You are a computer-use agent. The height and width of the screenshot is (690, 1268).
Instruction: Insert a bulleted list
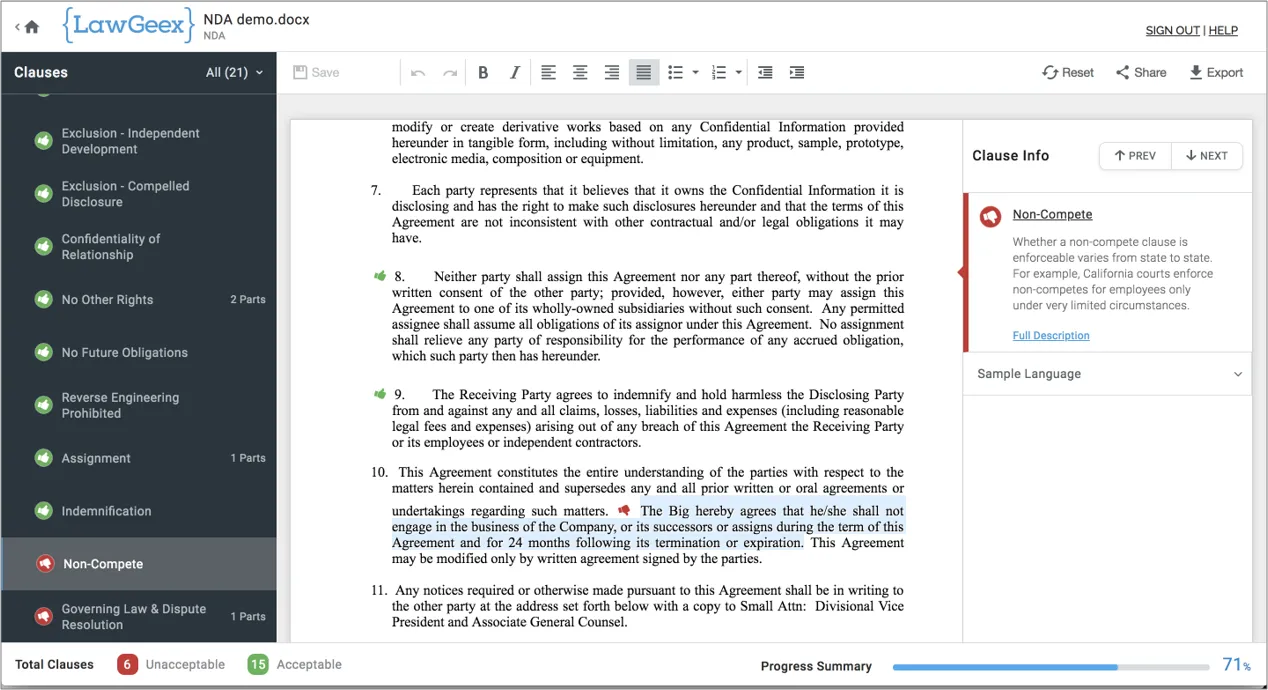[676, 73]
